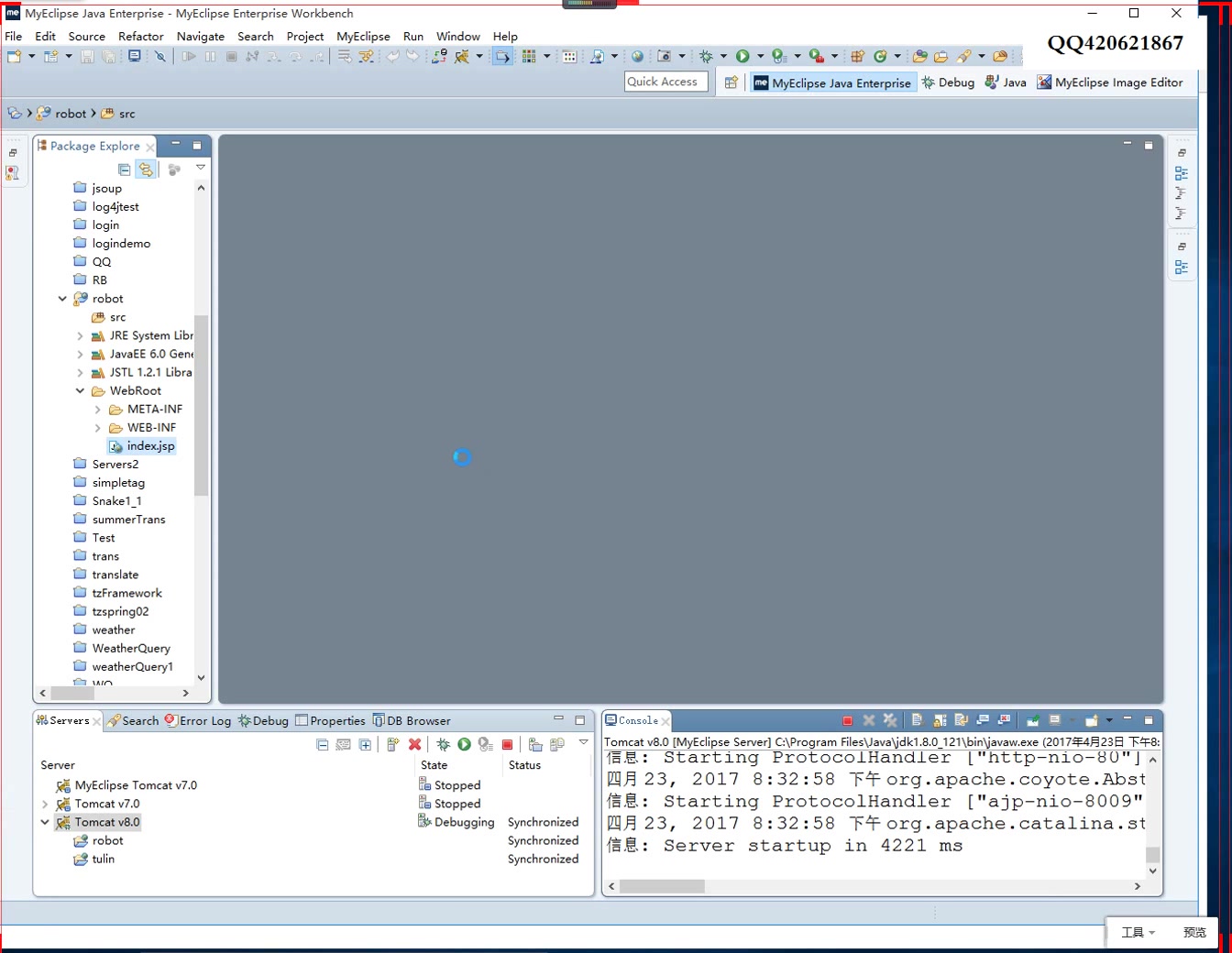
Task: Expand the JRE System Library node
Action: (80, 336)
